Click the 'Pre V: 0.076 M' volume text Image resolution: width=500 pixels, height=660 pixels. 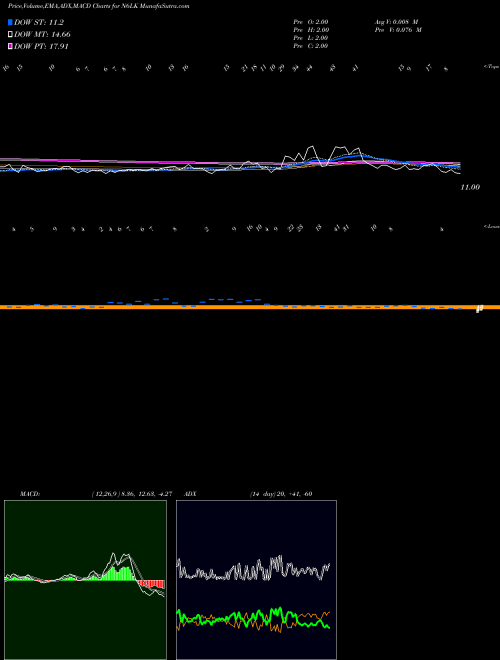point(397,30)
